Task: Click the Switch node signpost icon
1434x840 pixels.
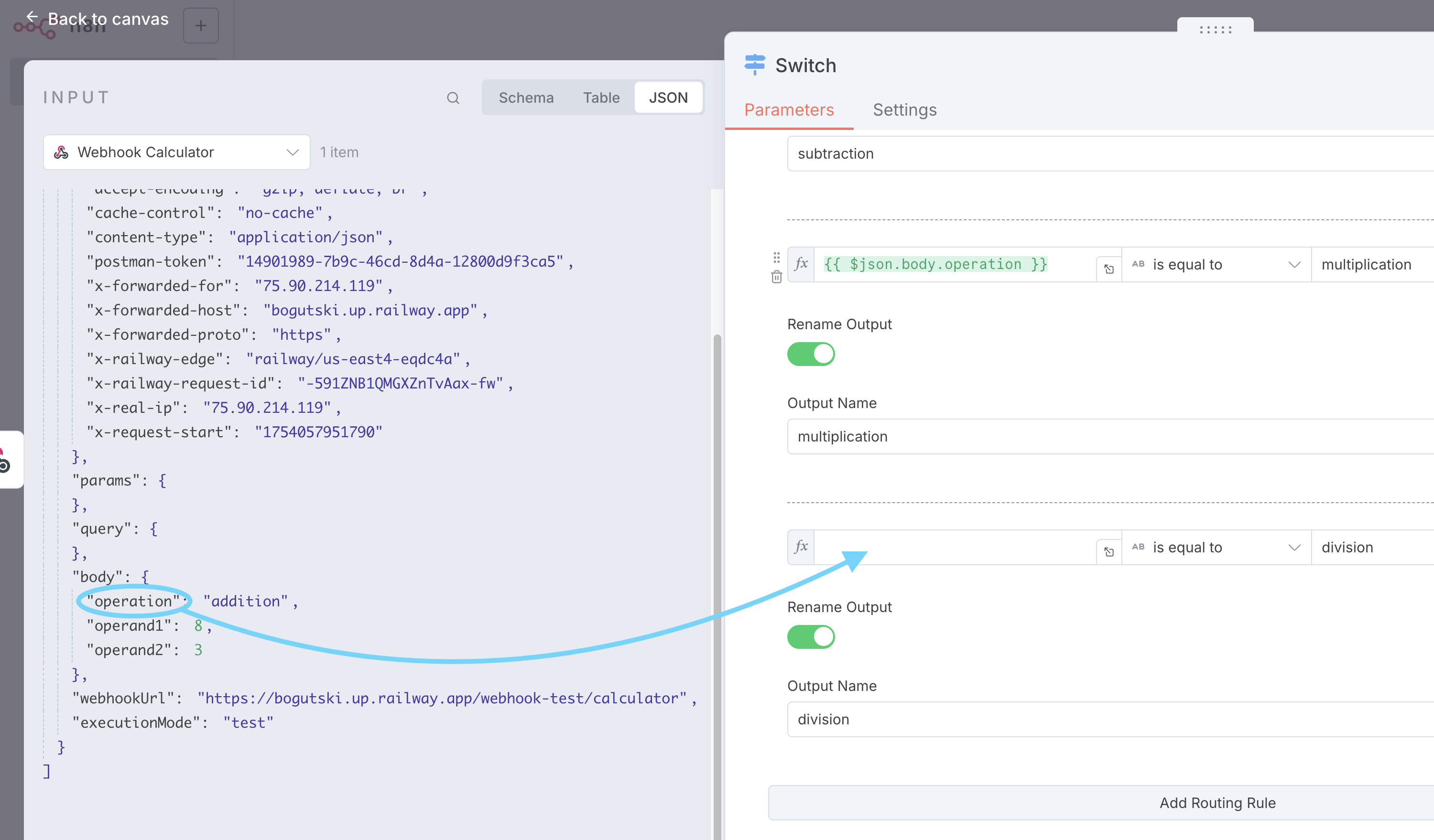Action: click(755, 65)
